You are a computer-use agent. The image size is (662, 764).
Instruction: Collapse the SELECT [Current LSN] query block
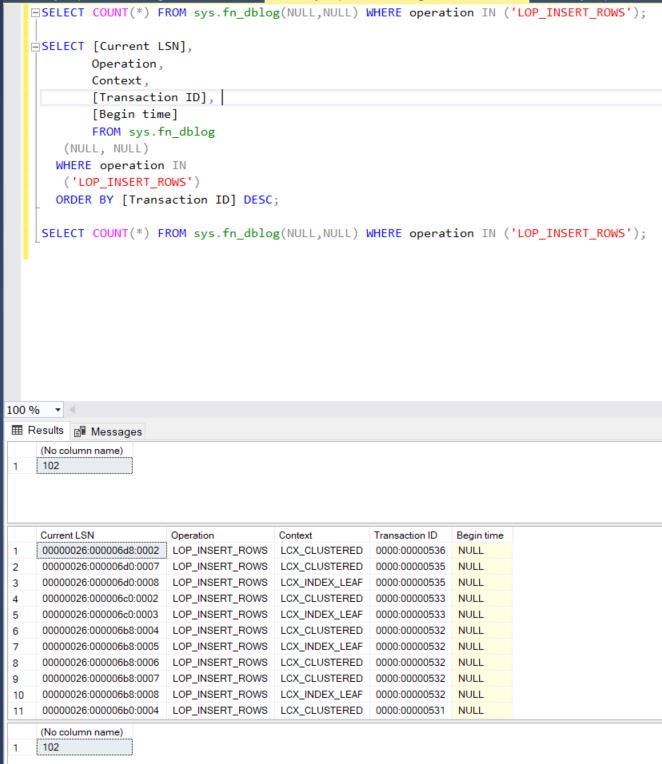tap(35, 47)
